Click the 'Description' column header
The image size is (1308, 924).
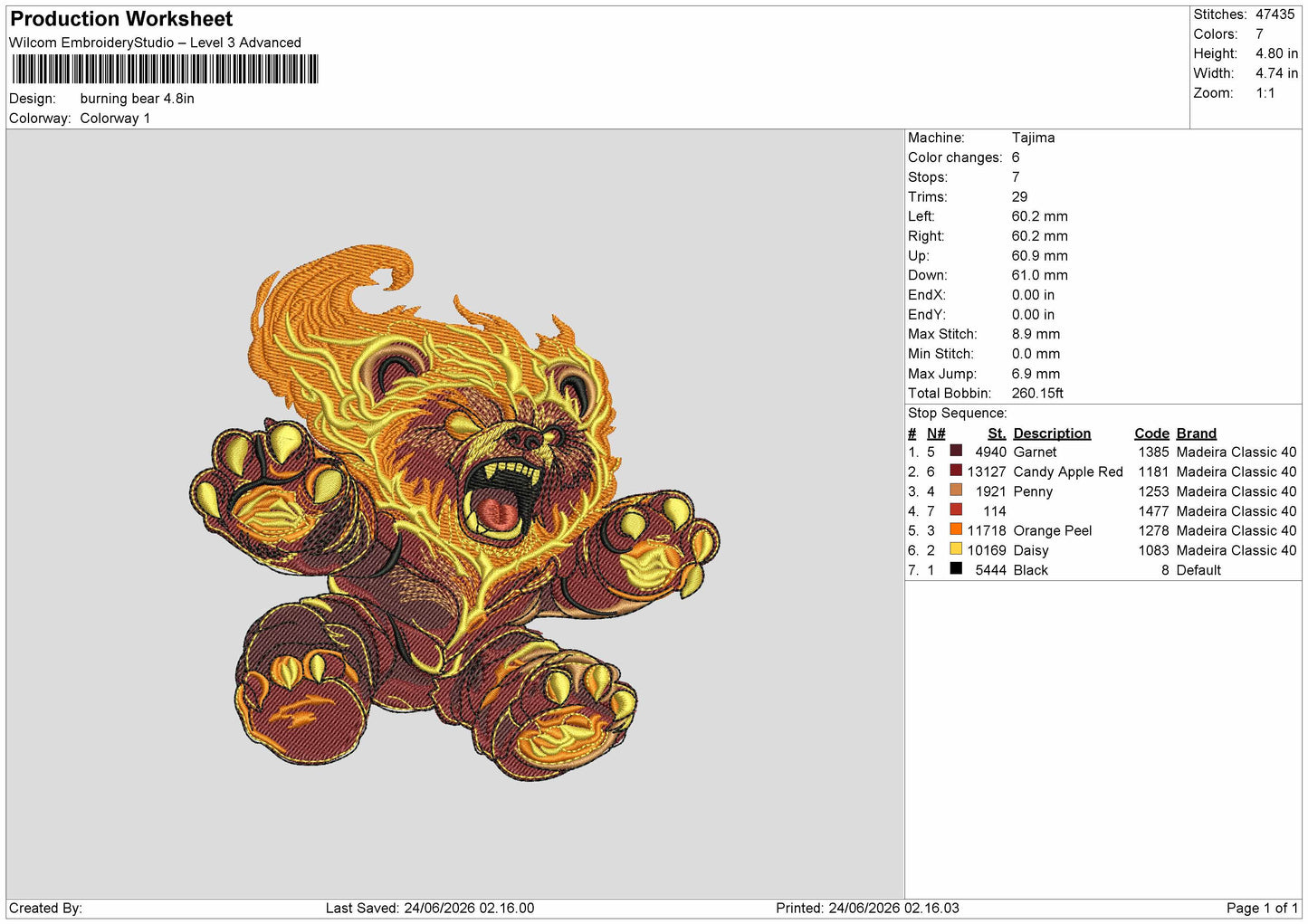(x=1052, y=433)
